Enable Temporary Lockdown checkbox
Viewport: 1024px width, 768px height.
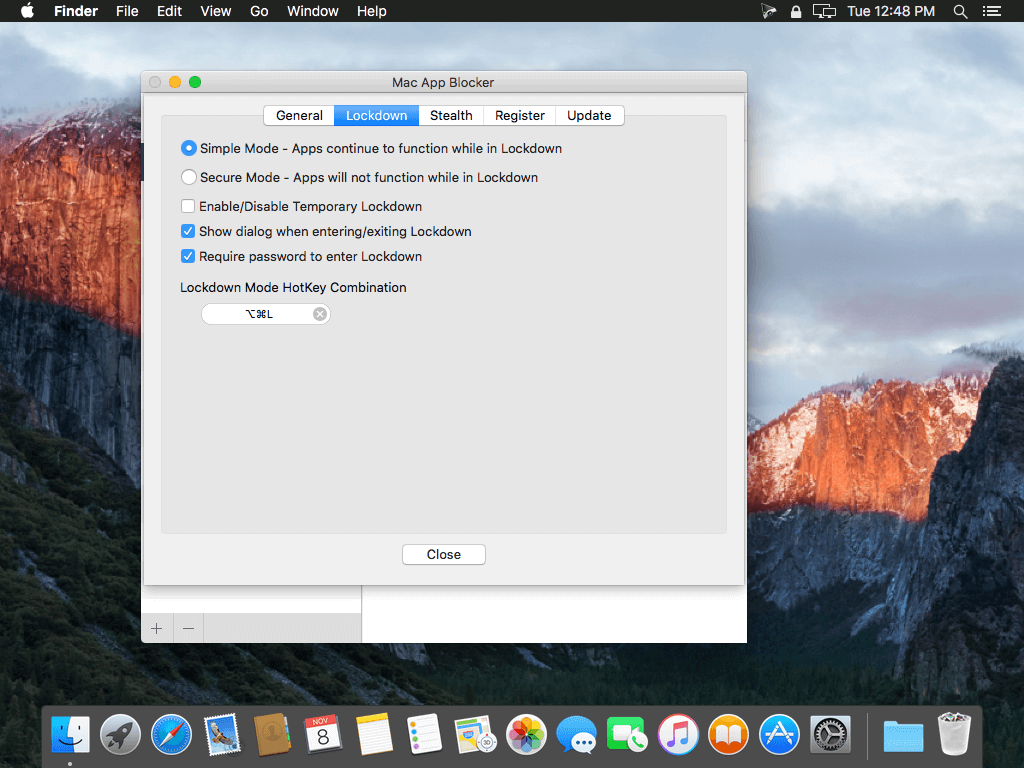pyautogui.click(x=188, y=206)
